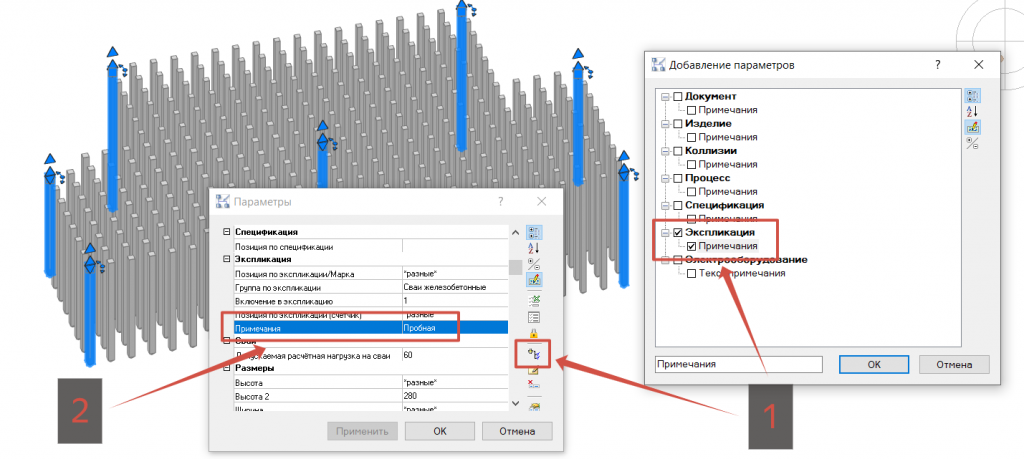Screen dimensions: 1024x459
Task: Close the Добавление параметров dialog
Action: pos(978,65)
